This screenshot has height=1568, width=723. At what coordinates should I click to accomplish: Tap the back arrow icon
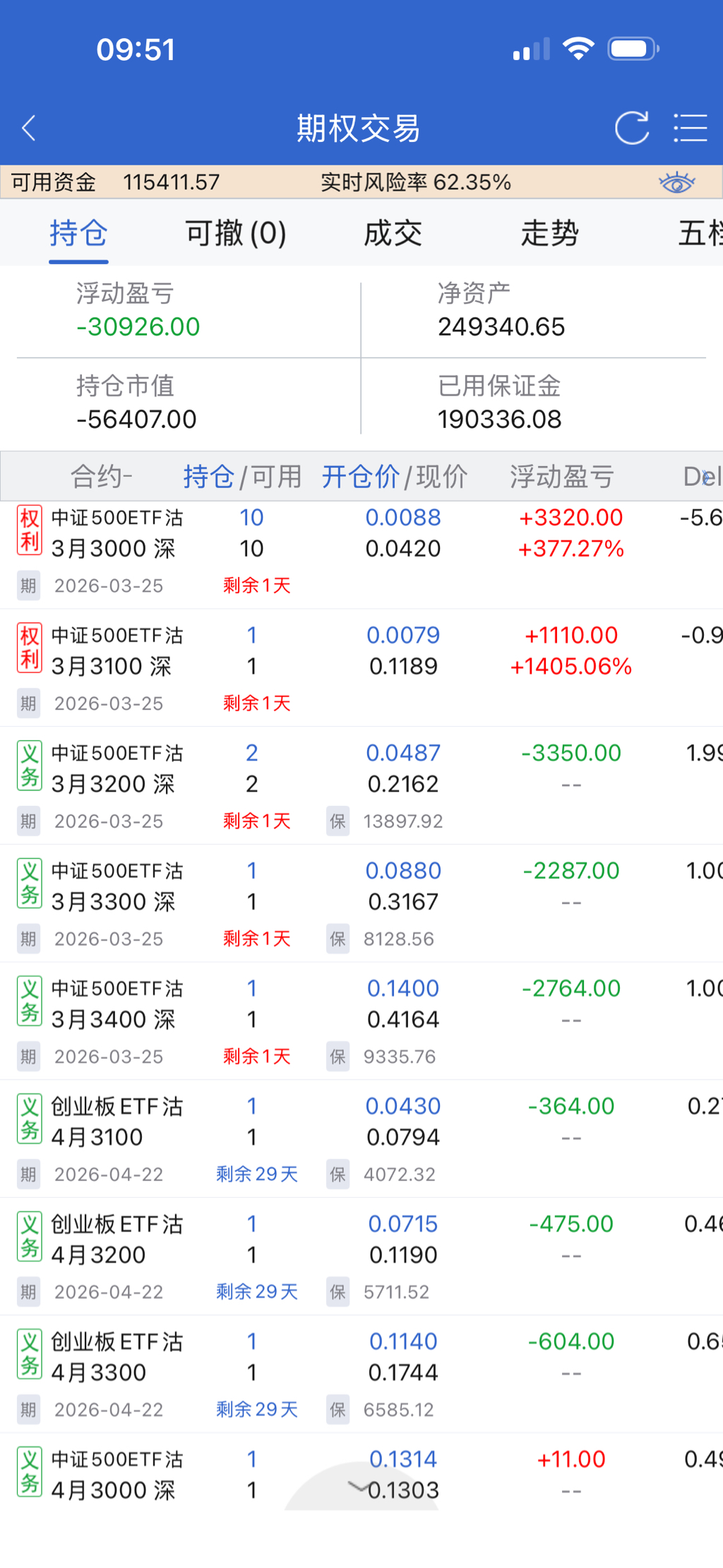tap(29, 128)
